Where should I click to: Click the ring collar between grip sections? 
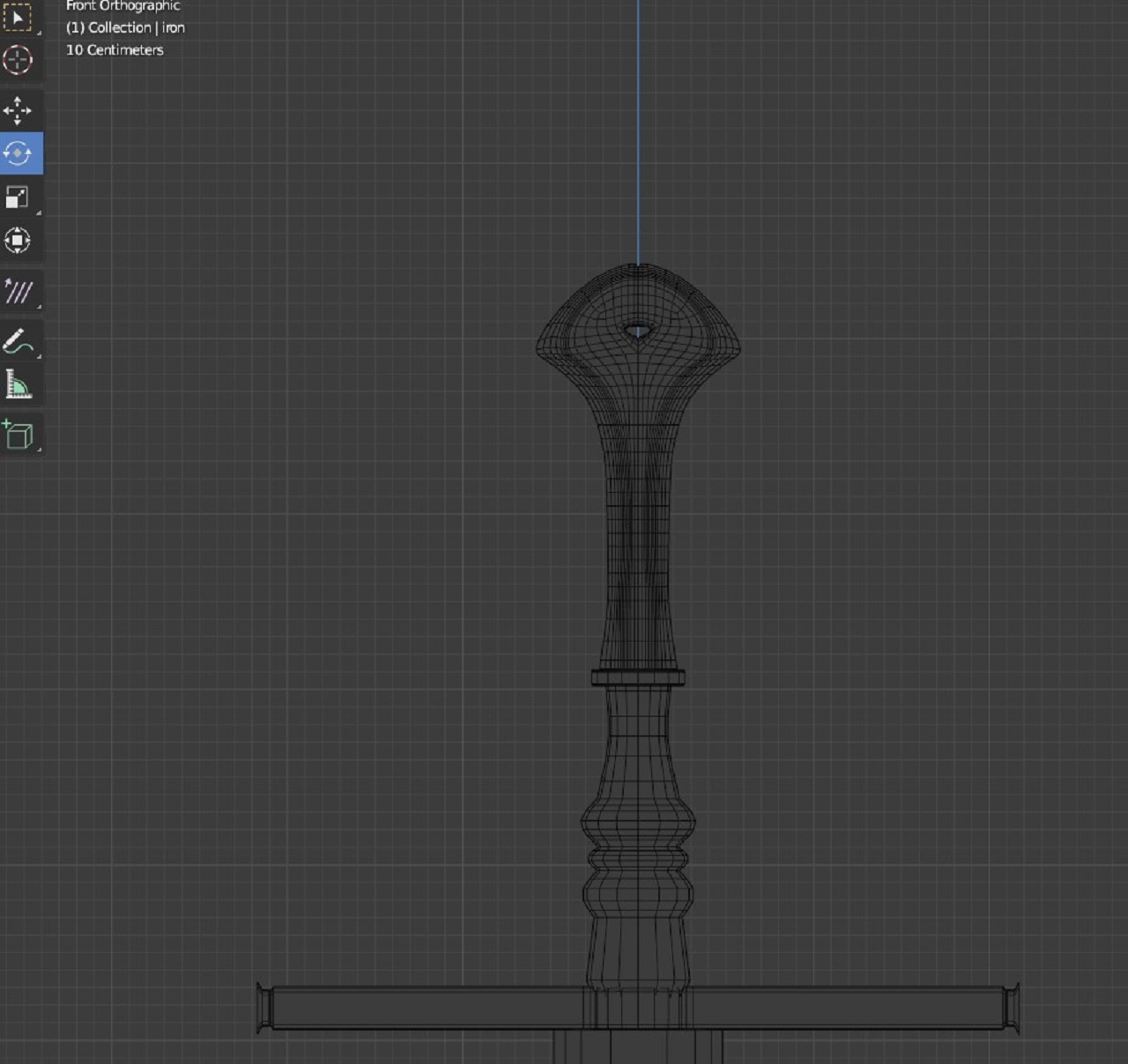(638, 677)
